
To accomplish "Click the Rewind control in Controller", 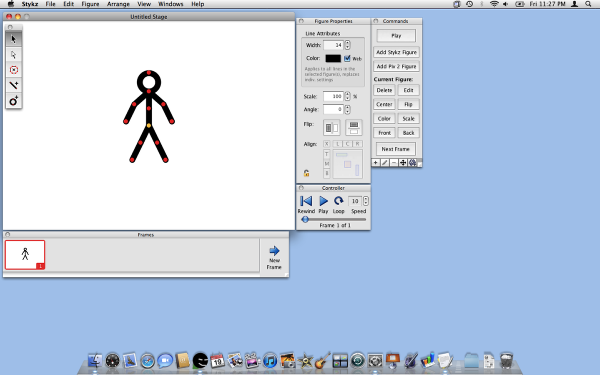I will point(306,201).
